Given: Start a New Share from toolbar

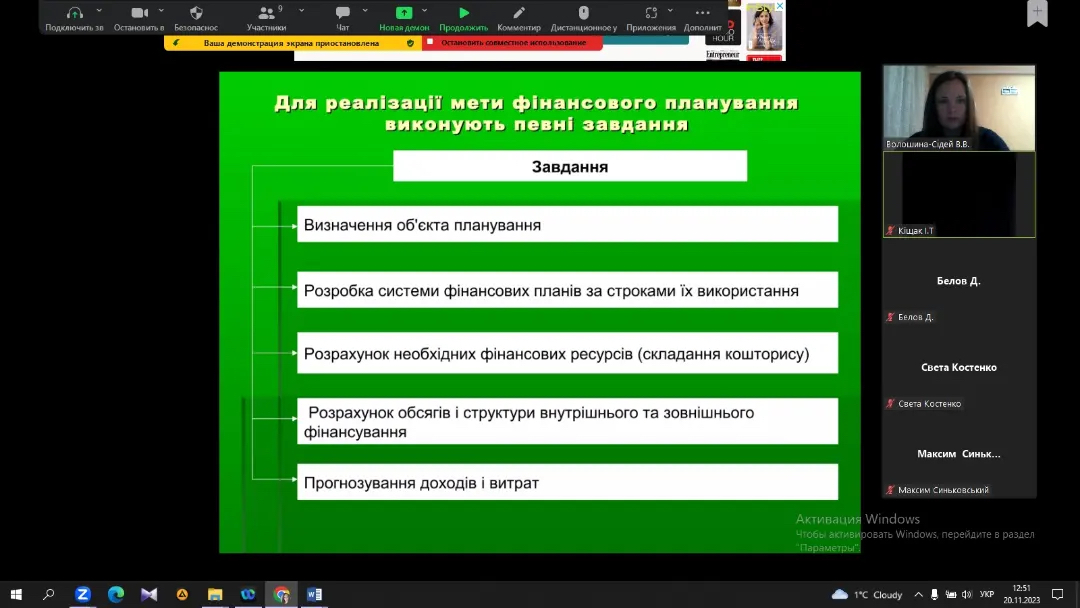Looking at the screenshot, I should click(404, 13).
